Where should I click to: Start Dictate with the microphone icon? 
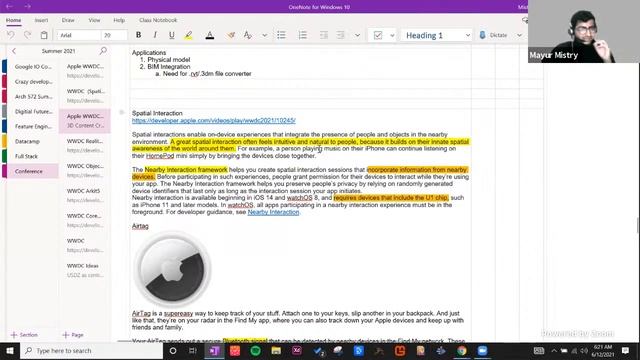click(x=482, y=35)
